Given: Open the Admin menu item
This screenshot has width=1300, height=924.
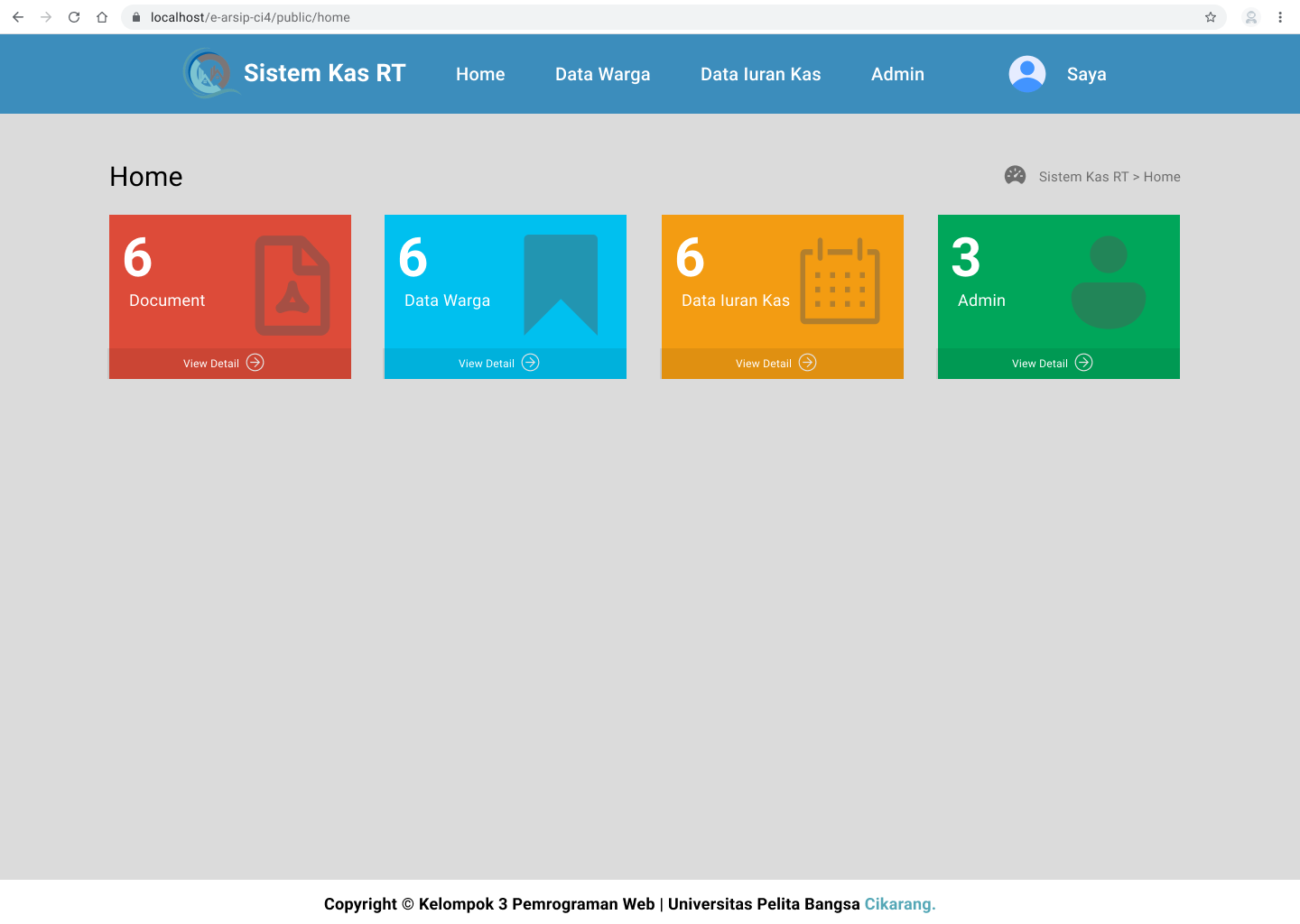Looking at the screenshot, I should [897, 74].
